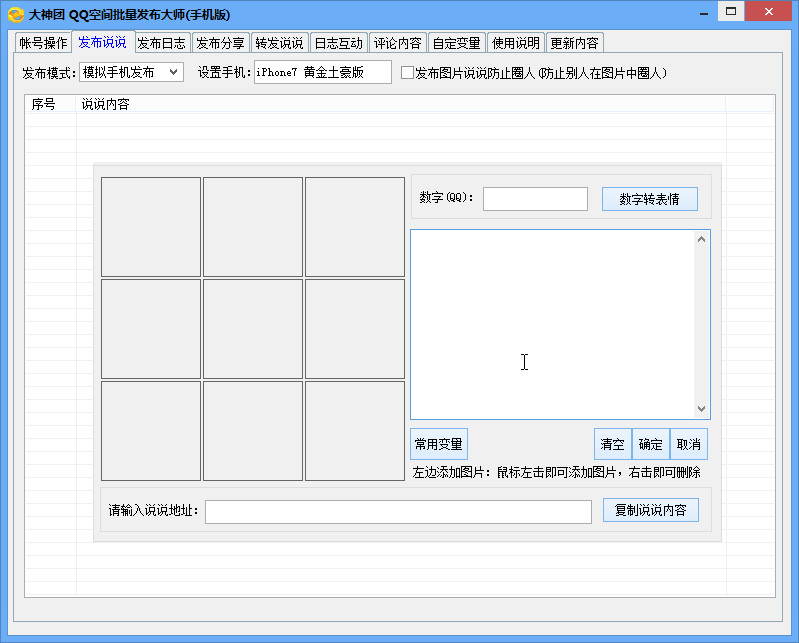Add image in bottom-right grid slot
This screenshot has width=799, height=643.
[355, 431]
